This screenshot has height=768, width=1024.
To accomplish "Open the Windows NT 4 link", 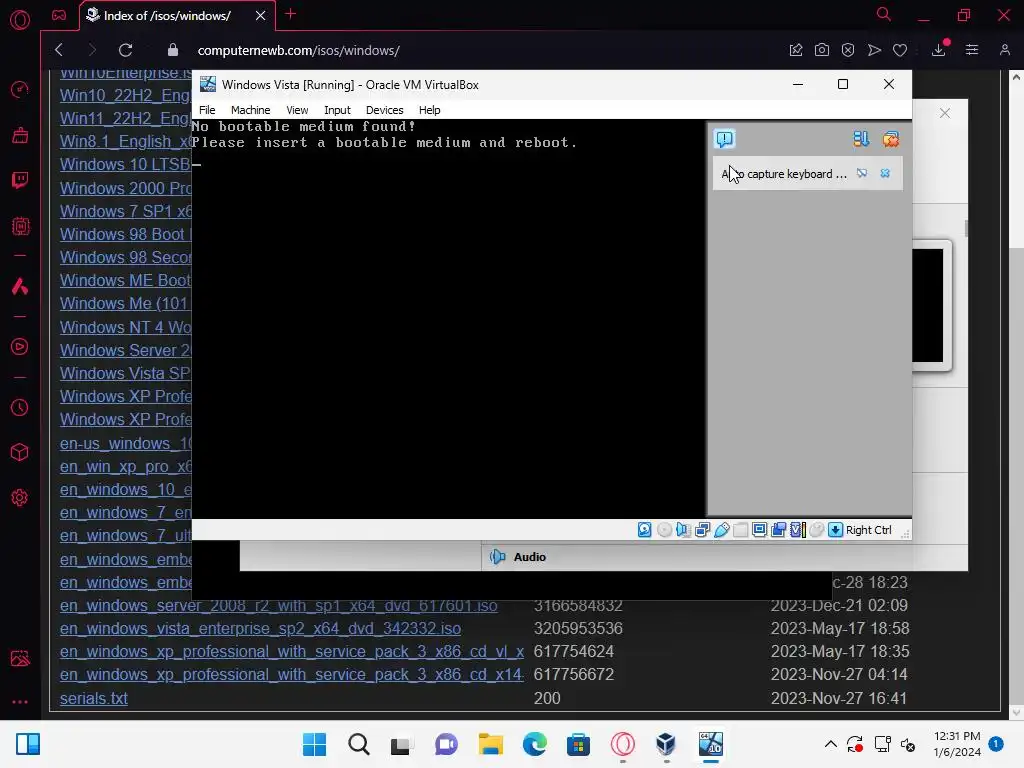I will 125,327.
